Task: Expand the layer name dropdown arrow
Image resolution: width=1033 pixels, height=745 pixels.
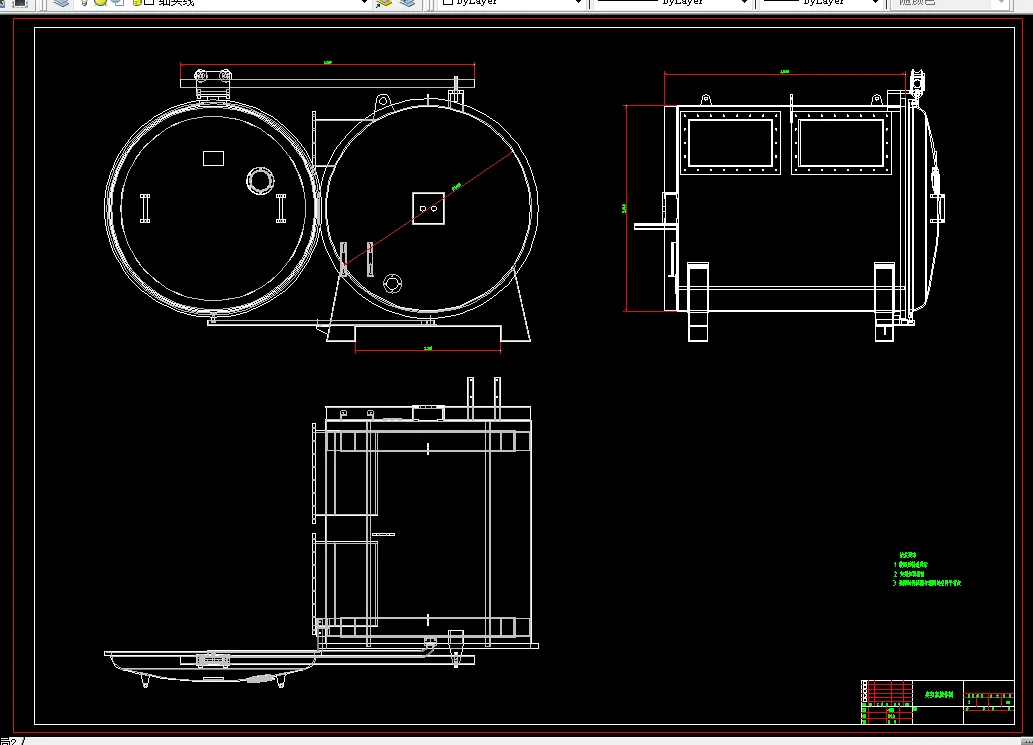Action: point(364,3)
